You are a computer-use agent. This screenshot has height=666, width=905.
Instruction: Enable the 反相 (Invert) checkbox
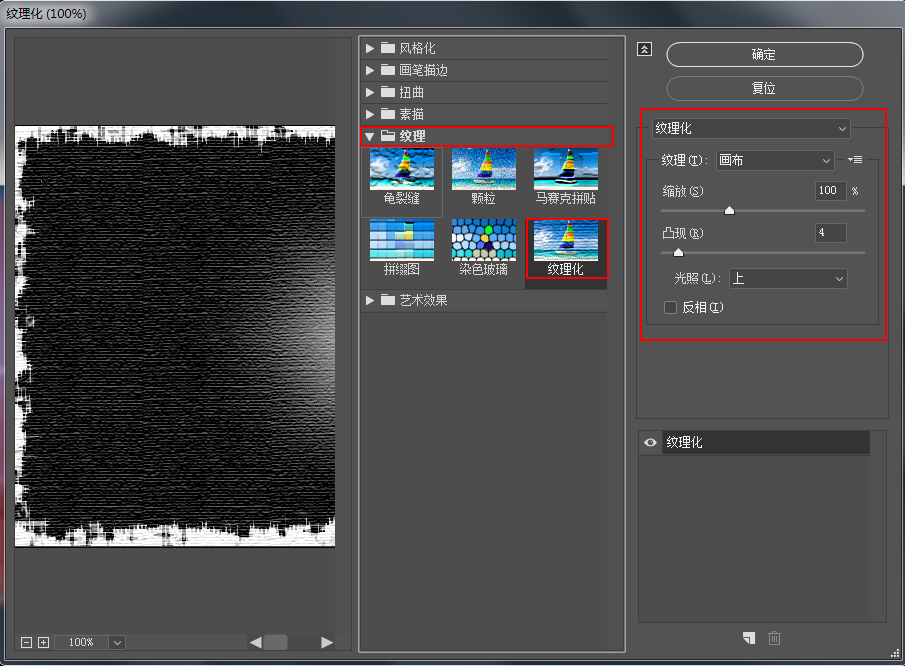(x=670, y=307)
